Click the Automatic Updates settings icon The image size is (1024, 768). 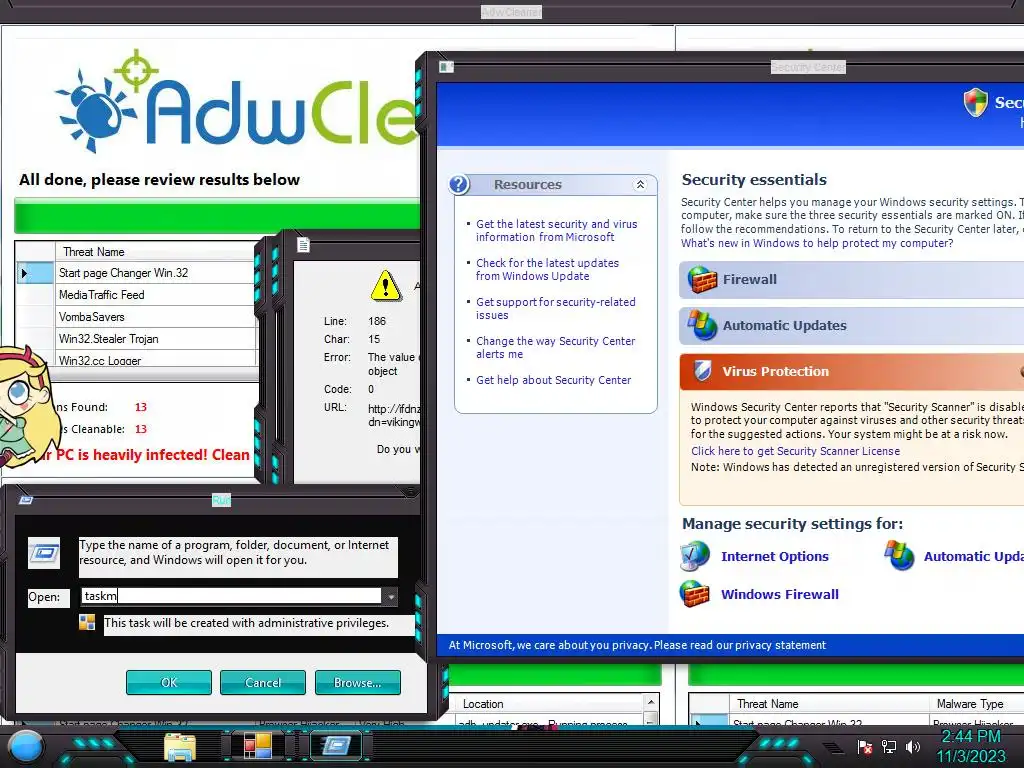pos(899,555)
